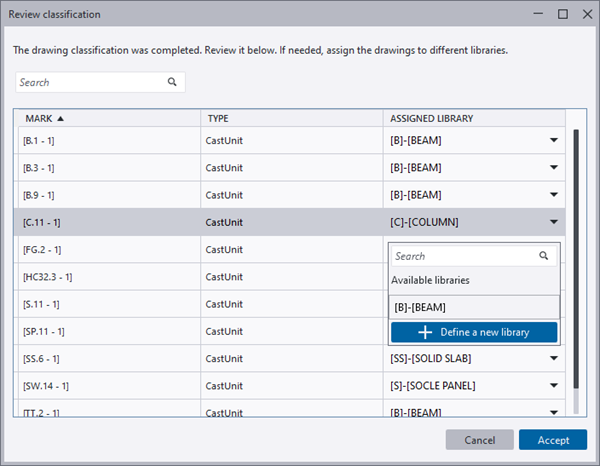The height and width of the screenshot is (466, 600).
Task: Select the [HC32.3 - 1] mark cell
Action: click(x=107, y=277)
